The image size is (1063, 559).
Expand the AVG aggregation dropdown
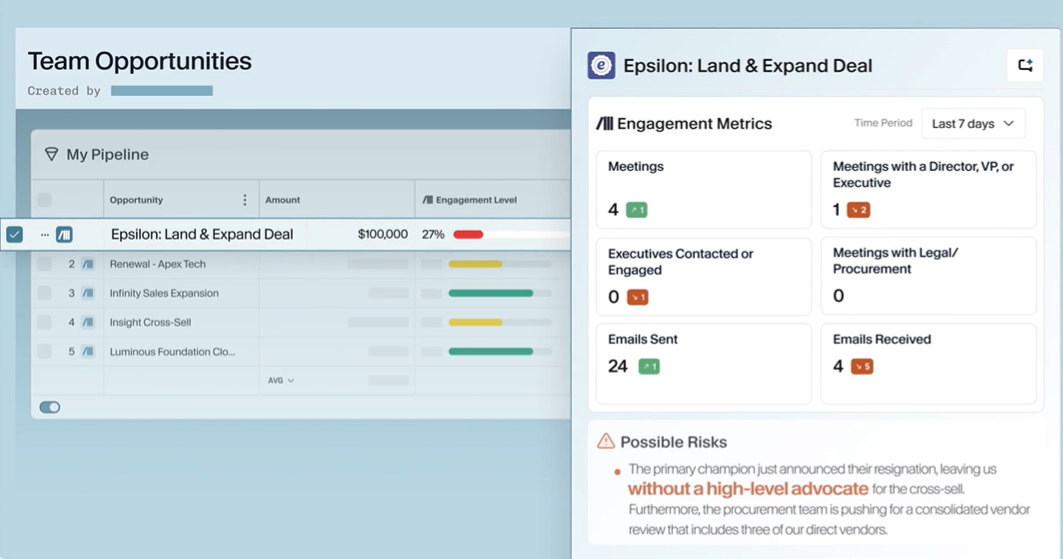point(281,381)
